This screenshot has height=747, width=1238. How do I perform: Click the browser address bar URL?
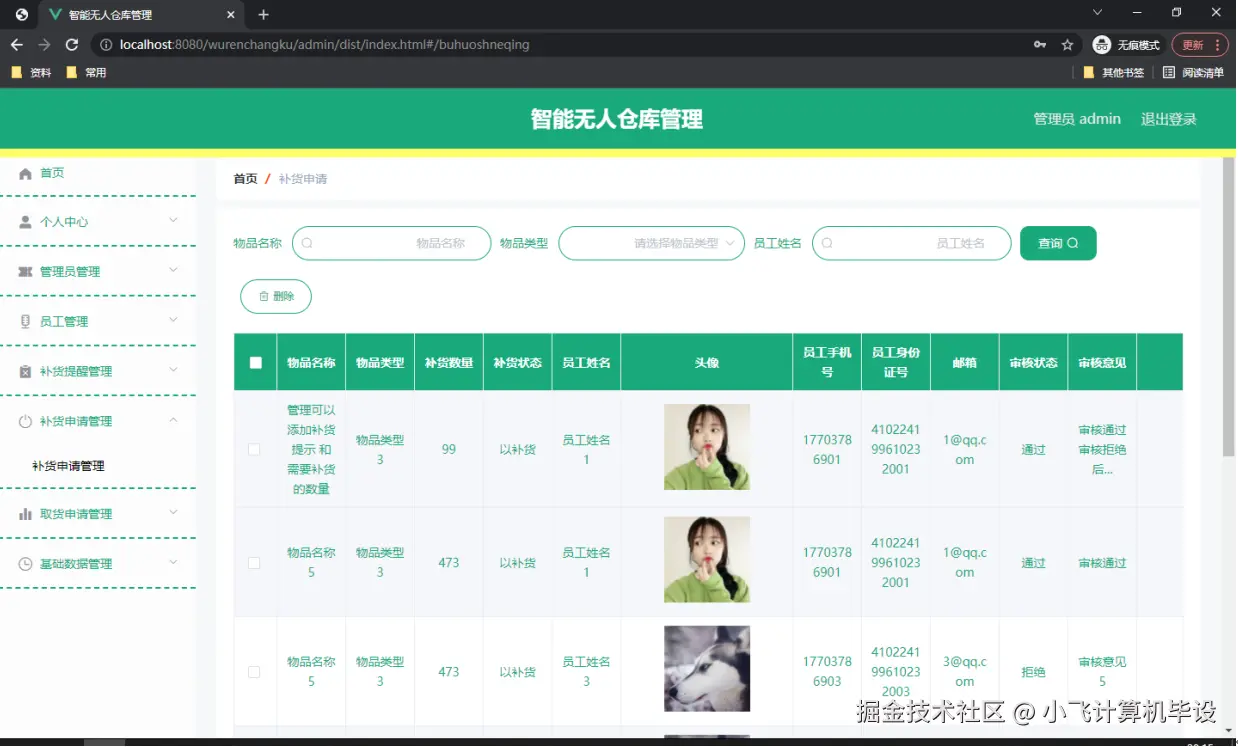point(324,45)
